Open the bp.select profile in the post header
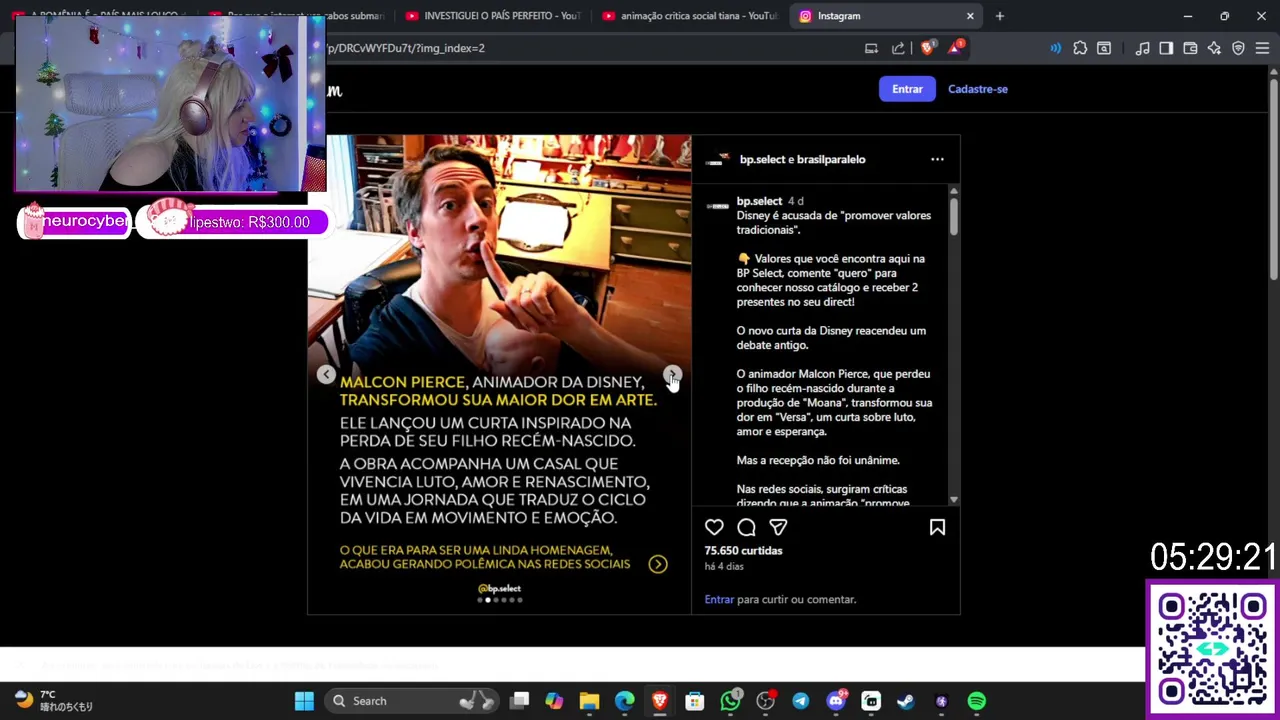The width and height of the screenshot is (1280, 720). pyautogui.click(x=762, y=159)
